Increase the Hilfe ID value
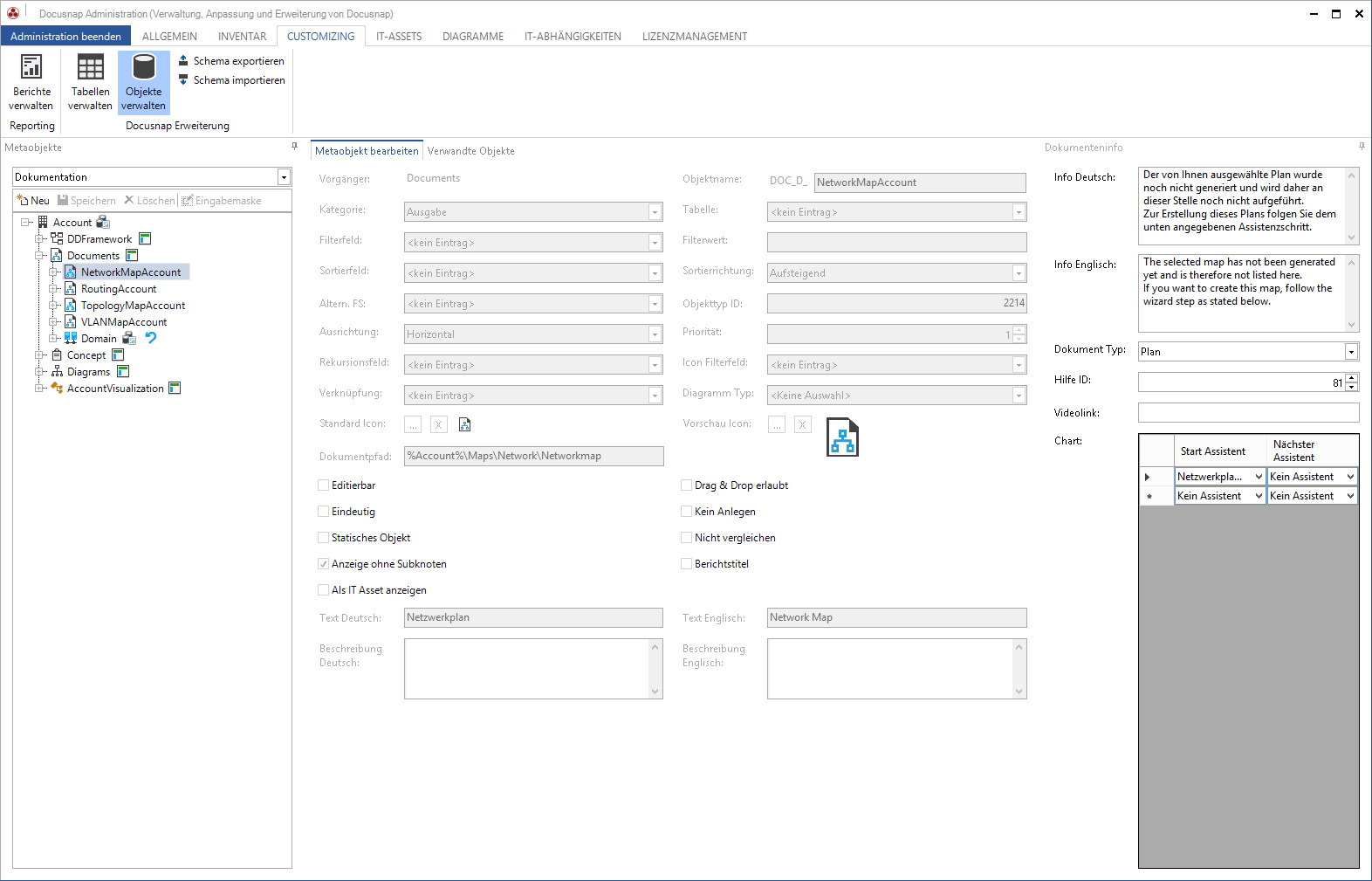This screenshot has width=1372, height=881. point(1352,378)
